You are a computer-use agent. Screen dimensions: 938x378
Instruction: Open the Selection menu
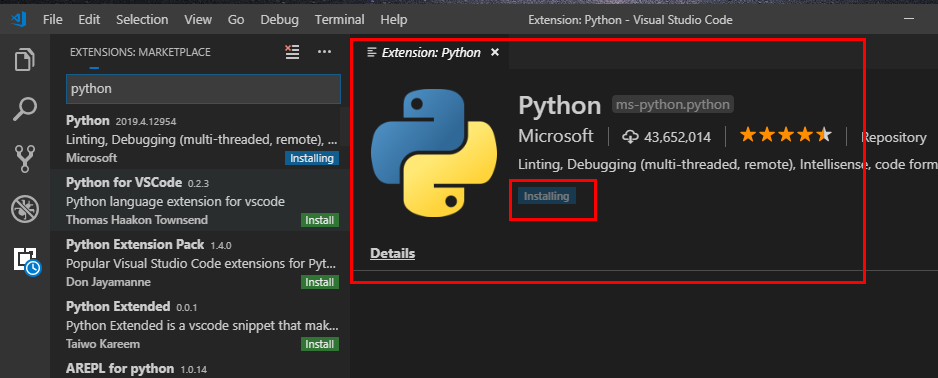pos(142,20)
